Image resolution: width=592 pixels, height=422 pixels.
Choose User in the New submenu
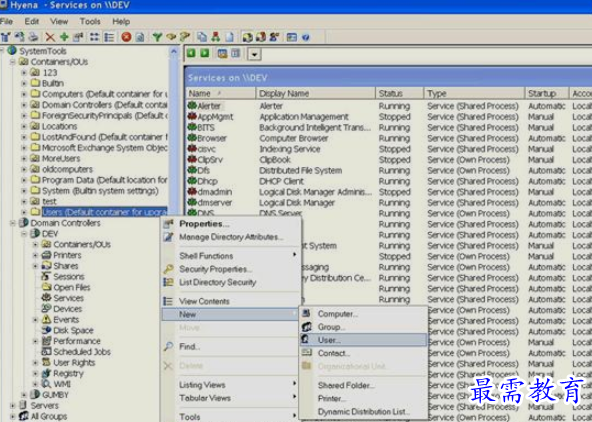click(364, 340)
